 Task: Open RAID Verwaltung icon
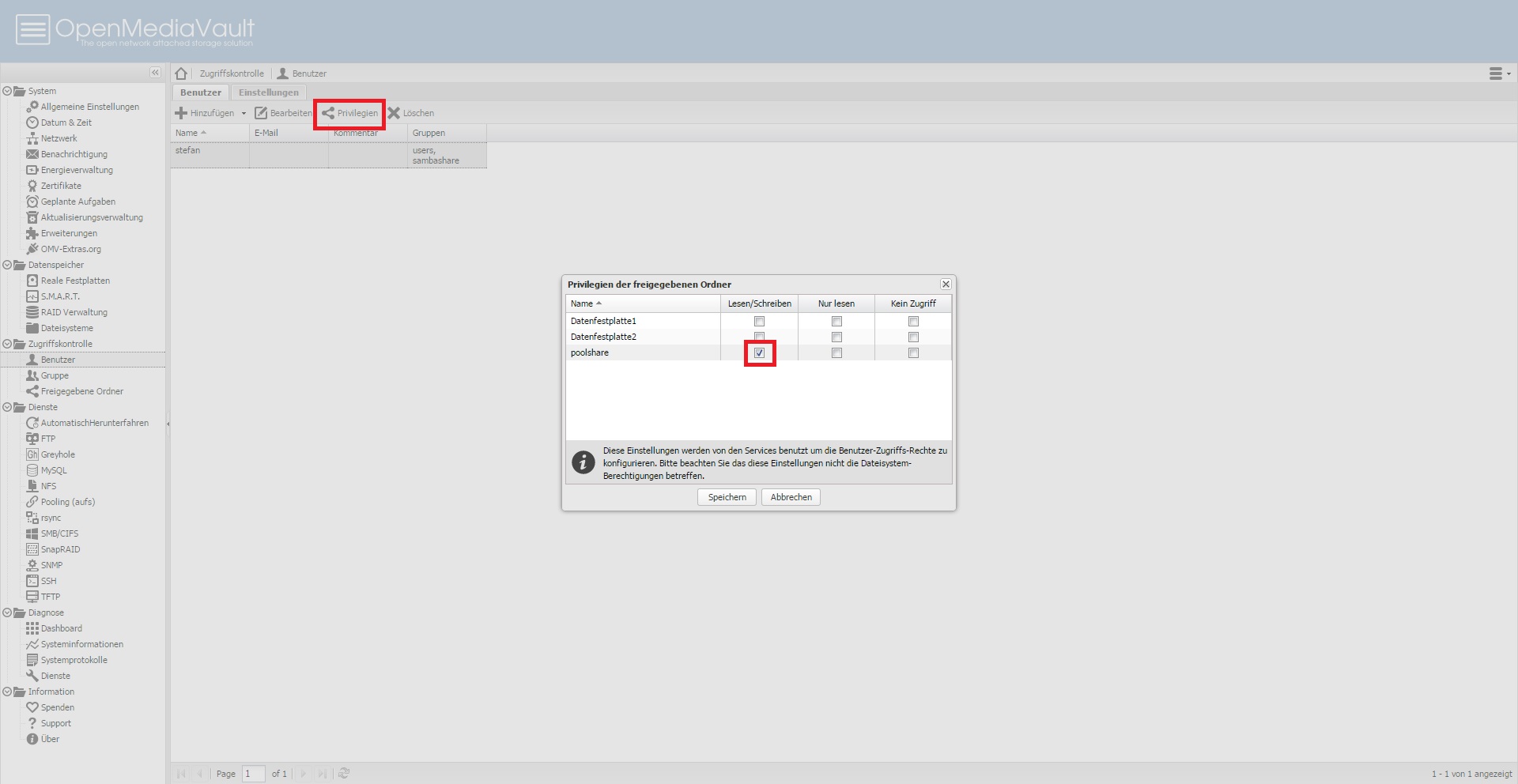32,312
